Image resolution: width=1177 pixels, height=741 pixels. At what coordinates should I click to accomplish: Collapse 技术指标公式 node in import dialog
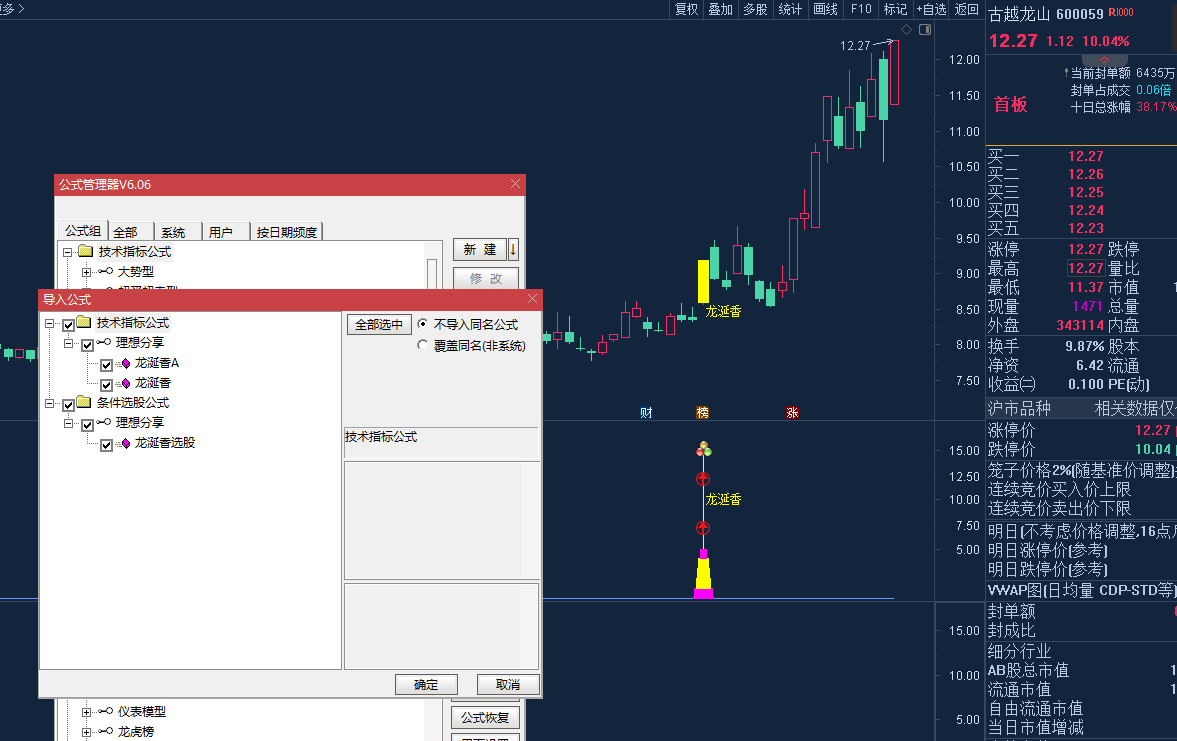(50, 324)
